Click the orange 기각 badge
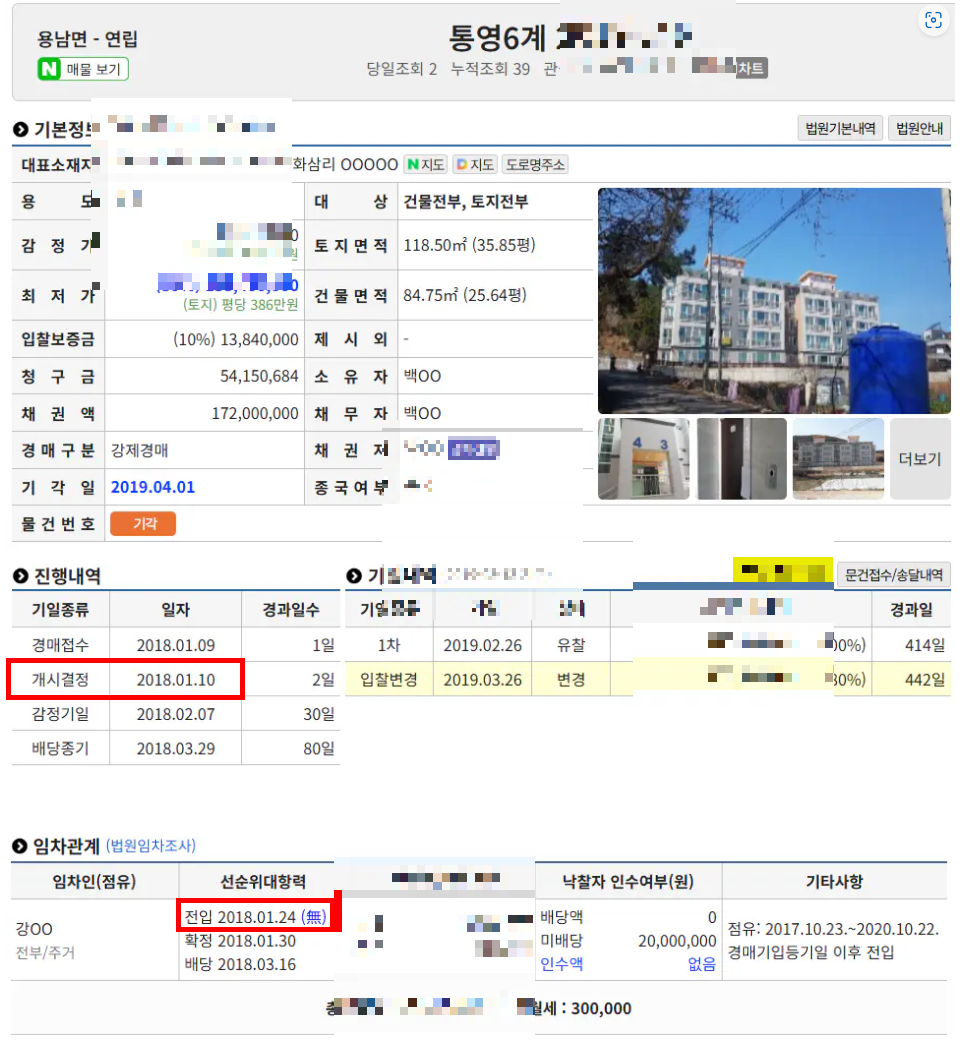The height and width of the screenshot is (1040, 965). (x=143, y=524)
